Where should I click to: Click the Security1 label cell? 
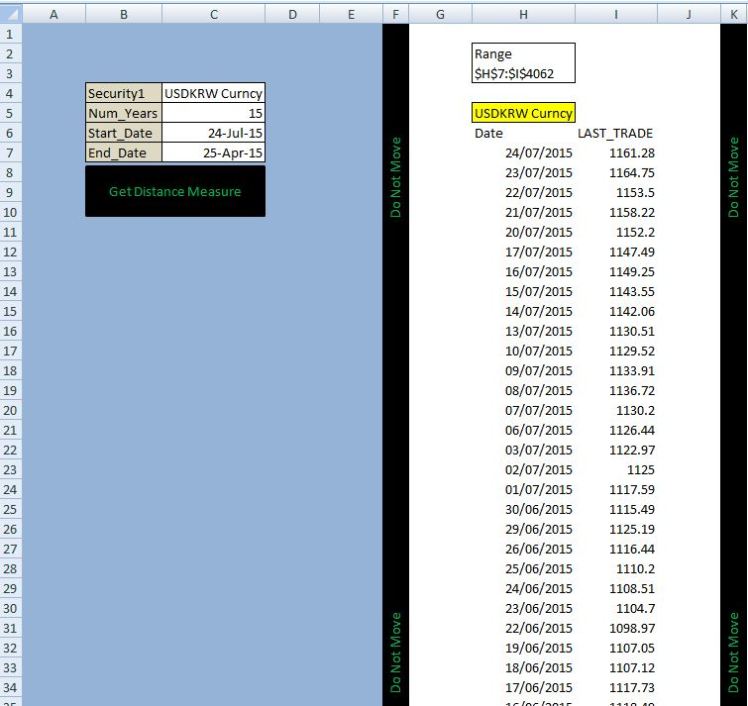click(123, 93)
